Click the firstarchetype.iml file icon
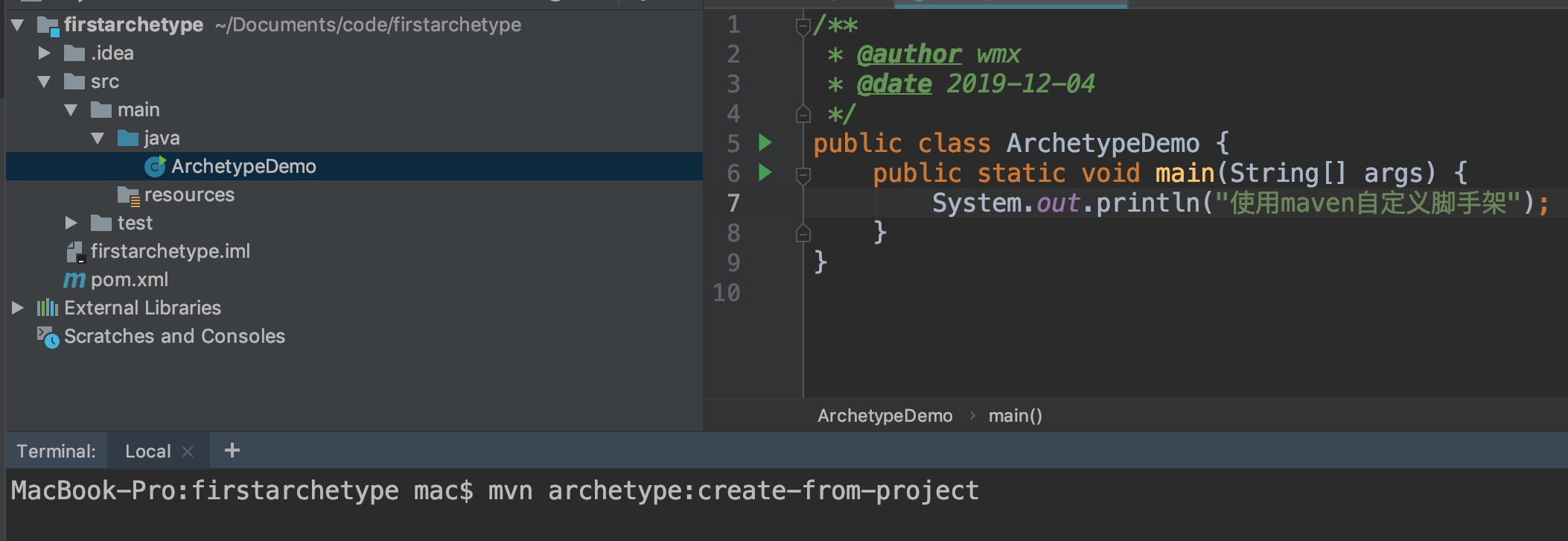This screenshot has width=1568, height=541. 75,252
